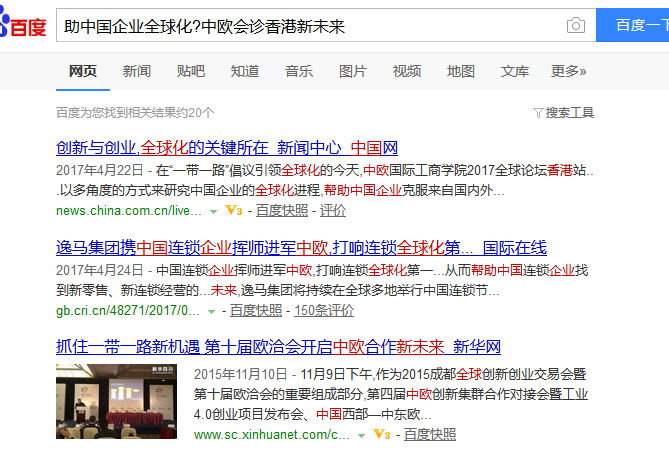
Task: Open 百度快照 for the 中国网 result
Action: point(282,210)
